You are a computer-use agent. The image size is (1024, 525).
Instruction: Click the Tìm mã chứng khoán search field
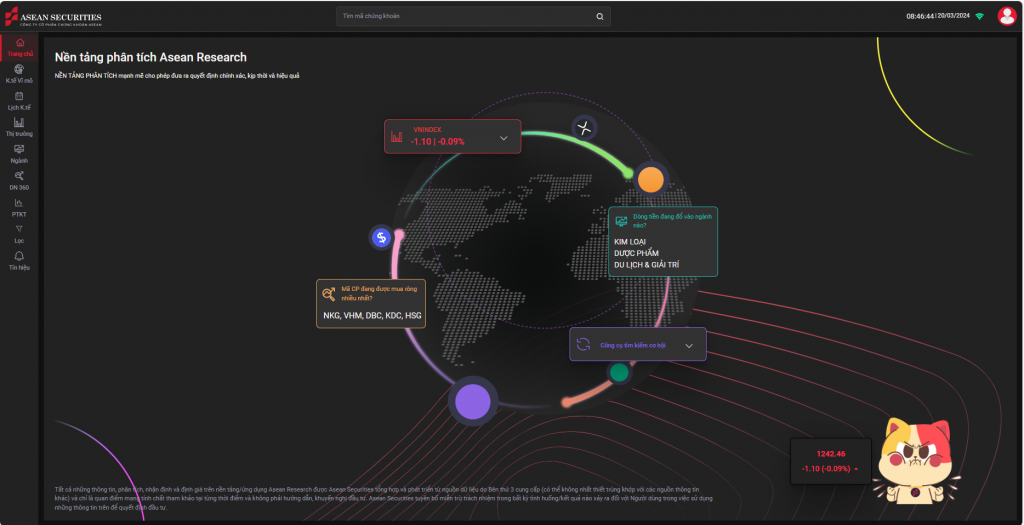[x=473, y=16]
